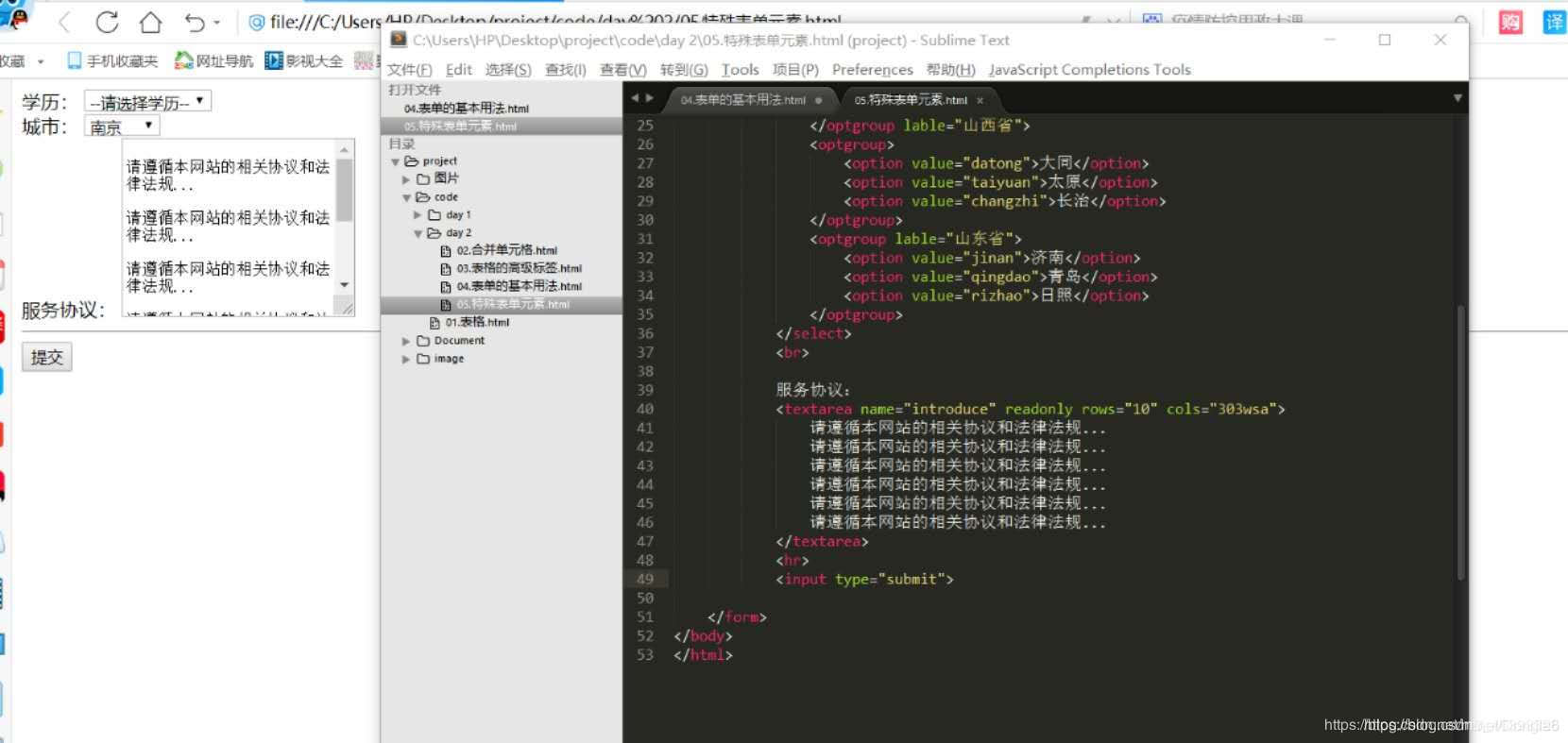Open the 查看(V) menu

tap(623, 69)
